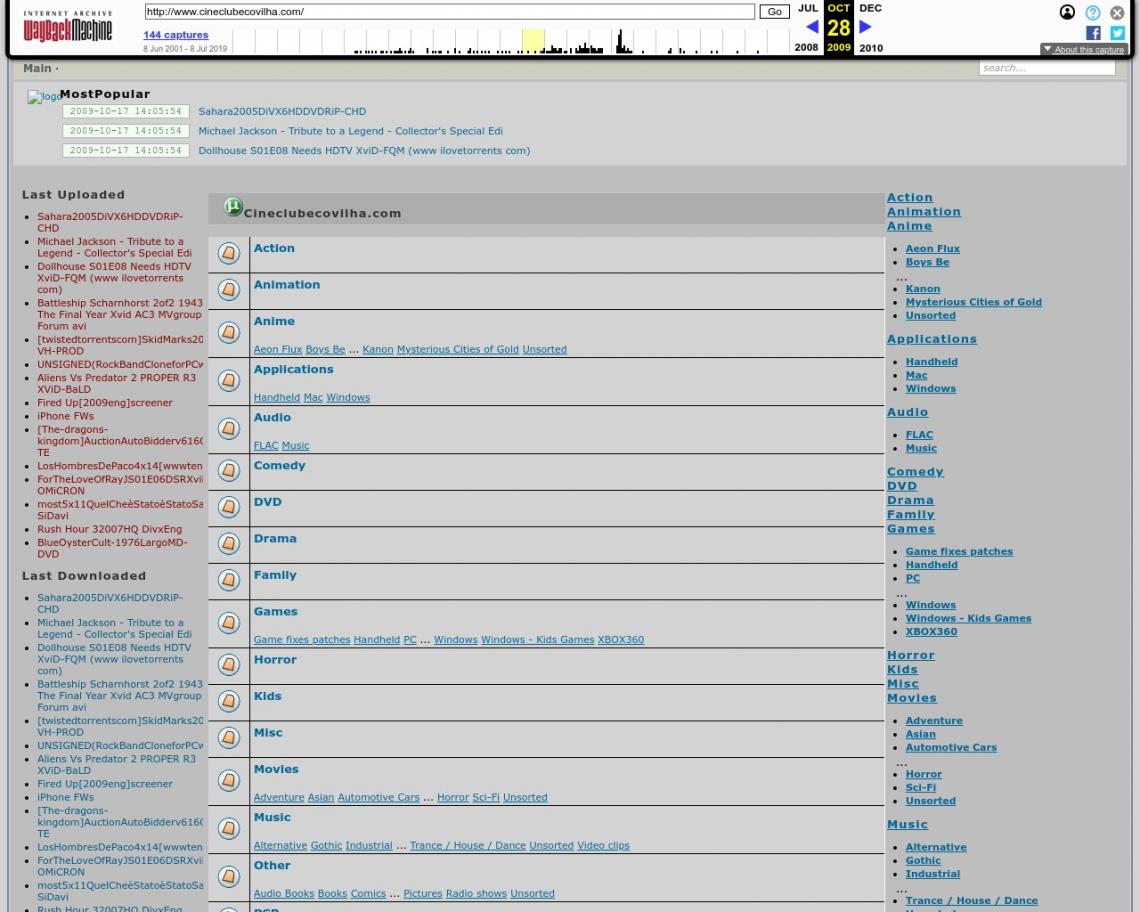Open Video clips link under Music row

(x=603, y=845)
